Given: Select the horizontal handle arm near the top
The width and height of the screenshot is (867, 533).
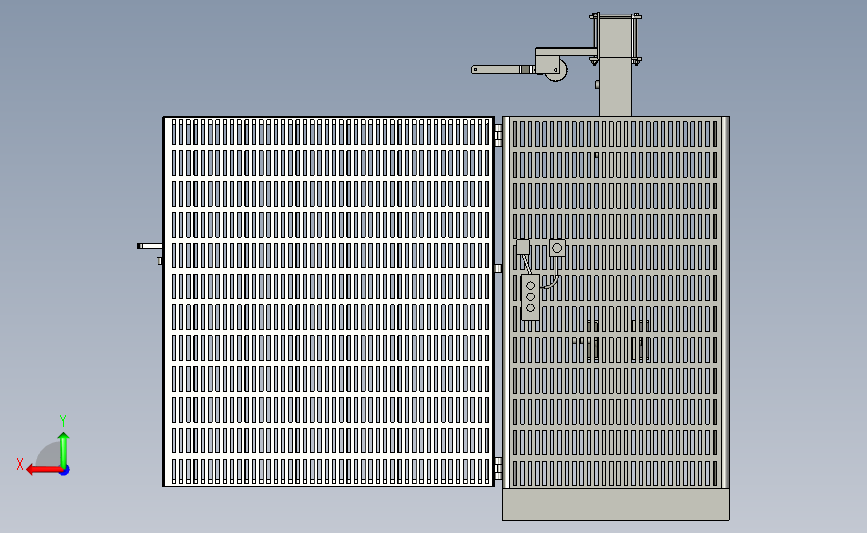Looking at the screenshot, I should coord(503,70).
